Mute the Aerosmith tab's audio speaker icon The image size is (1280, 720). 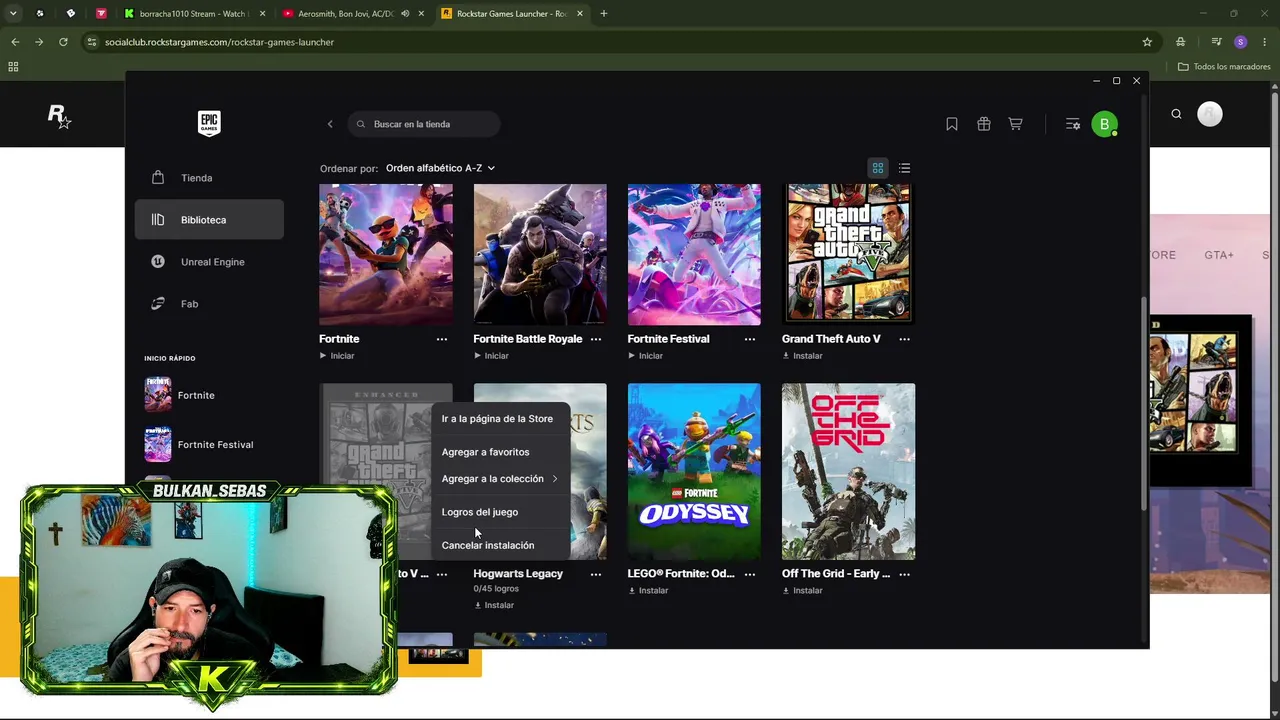pos(405,14)
